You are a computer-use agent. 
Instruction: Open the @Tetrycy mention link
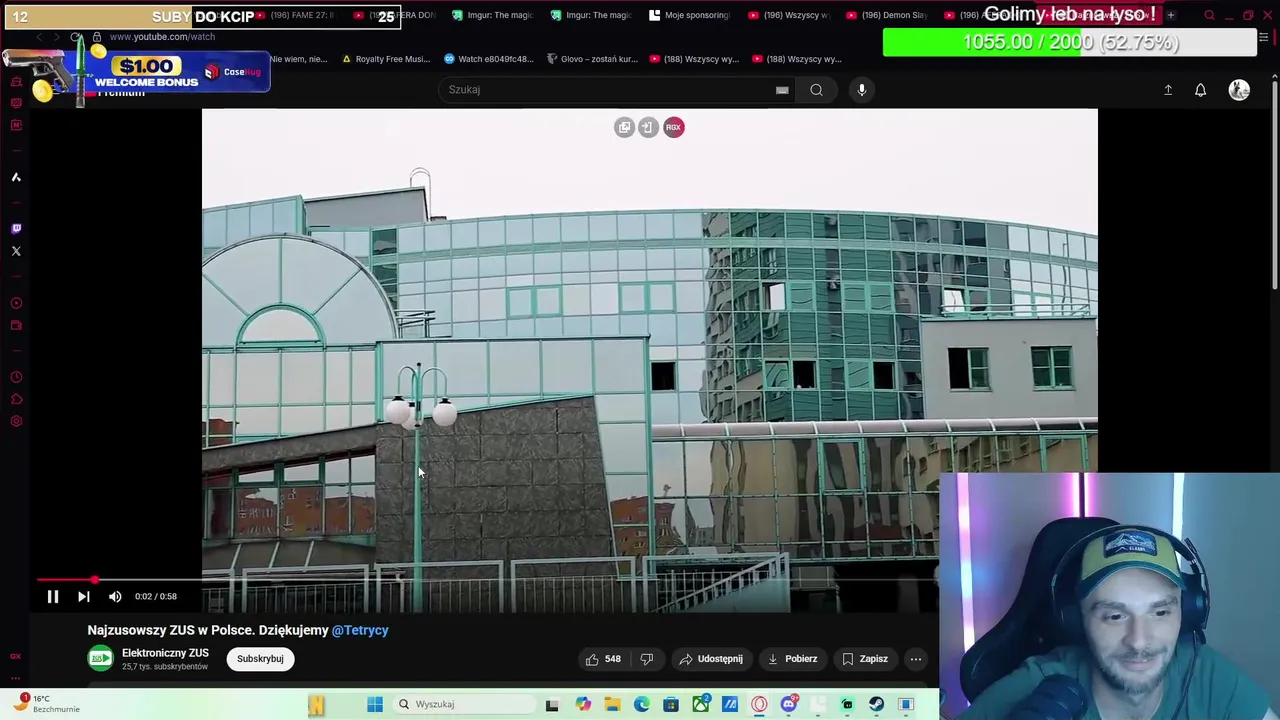[360, 630]
